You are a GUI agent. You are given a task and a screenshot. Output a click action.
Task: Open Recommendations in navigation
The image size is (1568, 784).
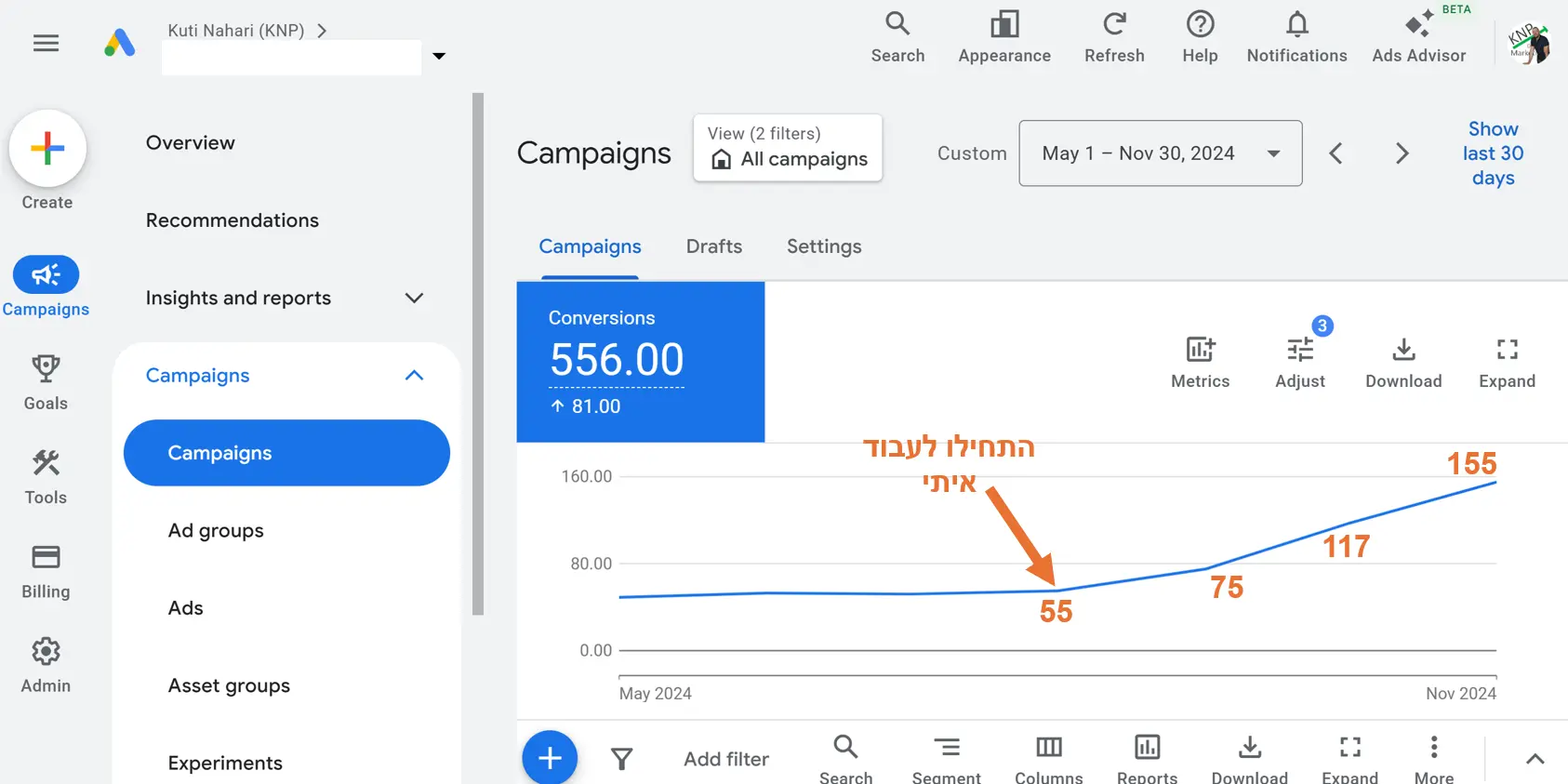[233, 220]
